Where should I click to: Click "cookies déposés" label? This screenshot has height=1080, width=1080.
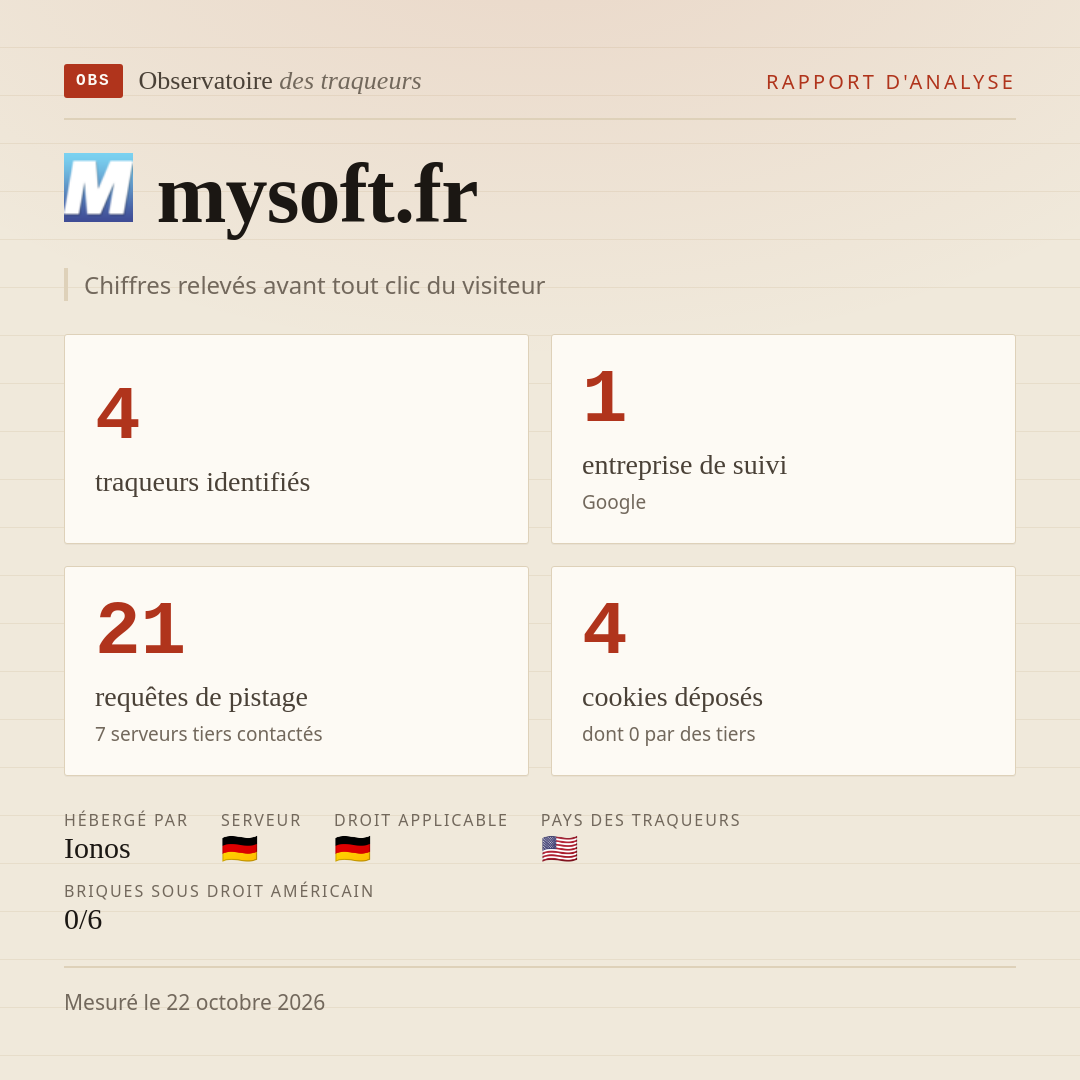[672, 698]
